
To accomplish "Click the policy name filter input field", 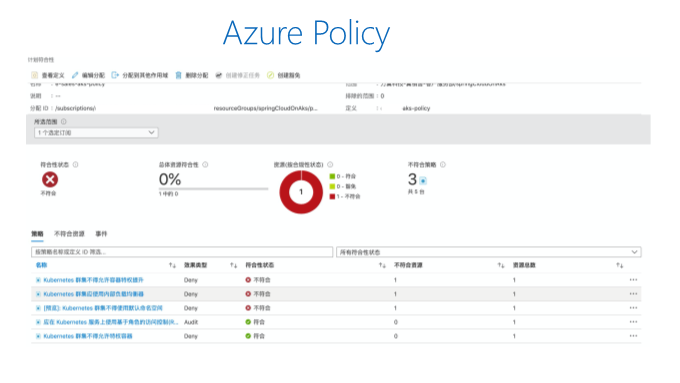I will (182, 252).
